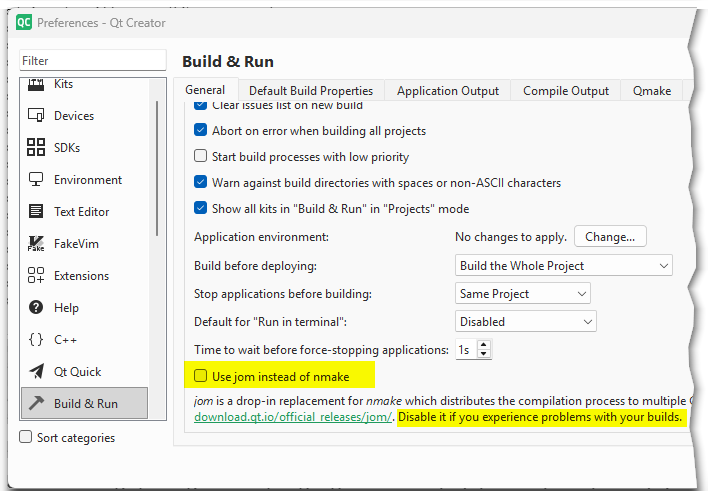Open the SDKs category icon
Viewport: 708px width, 500px height.
[36, 148]
